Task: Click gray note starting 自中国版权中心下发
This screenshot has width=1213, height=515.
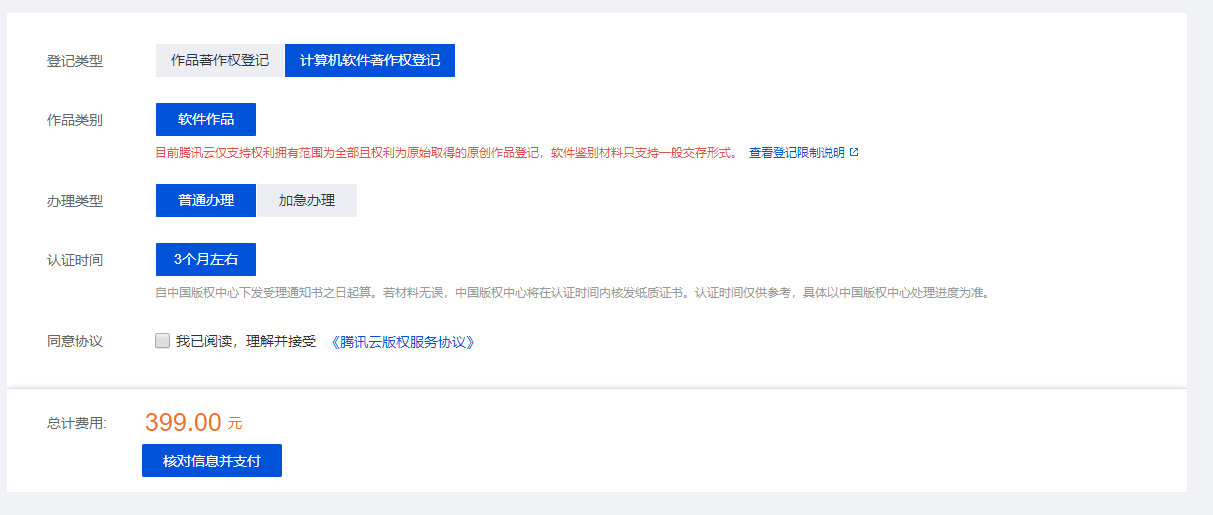Action: point(572,293)
